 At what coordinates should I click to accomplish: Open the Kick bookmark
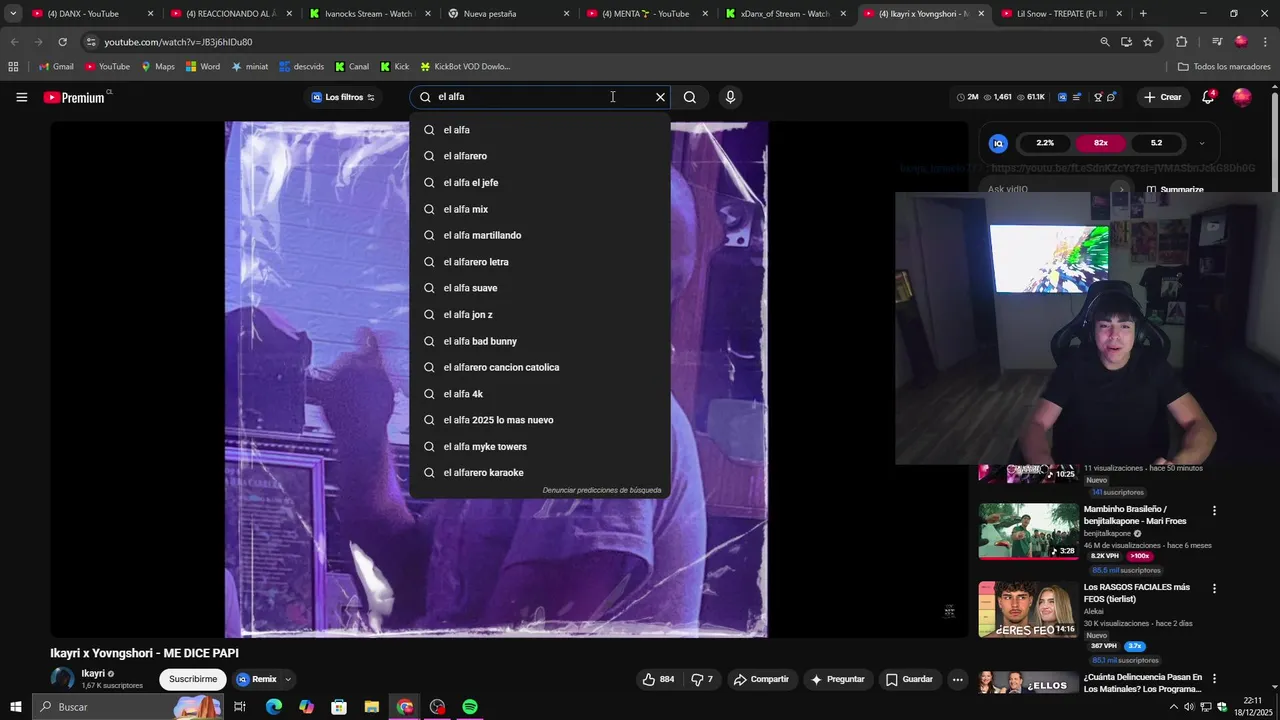tap(394, 67)
